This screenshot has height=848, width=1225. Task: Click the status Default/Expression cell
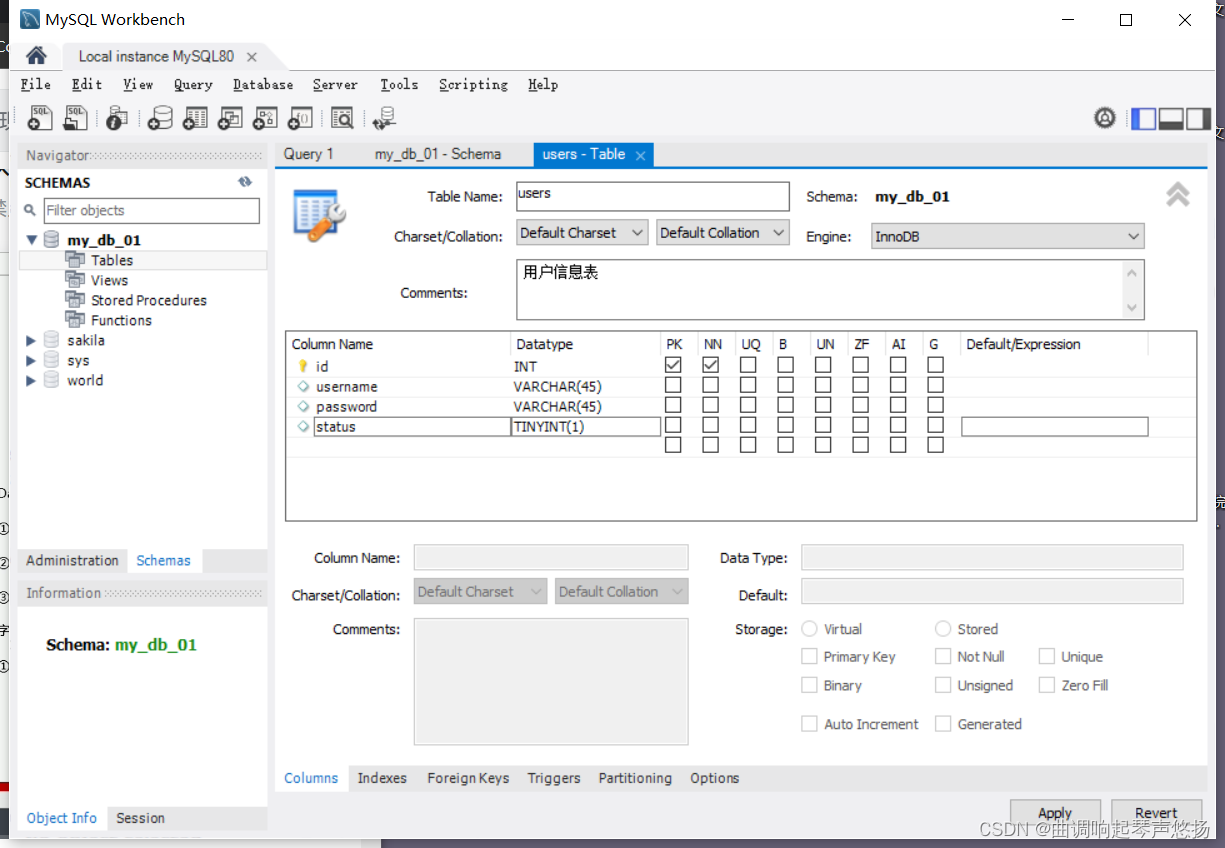pos(1054,427)
